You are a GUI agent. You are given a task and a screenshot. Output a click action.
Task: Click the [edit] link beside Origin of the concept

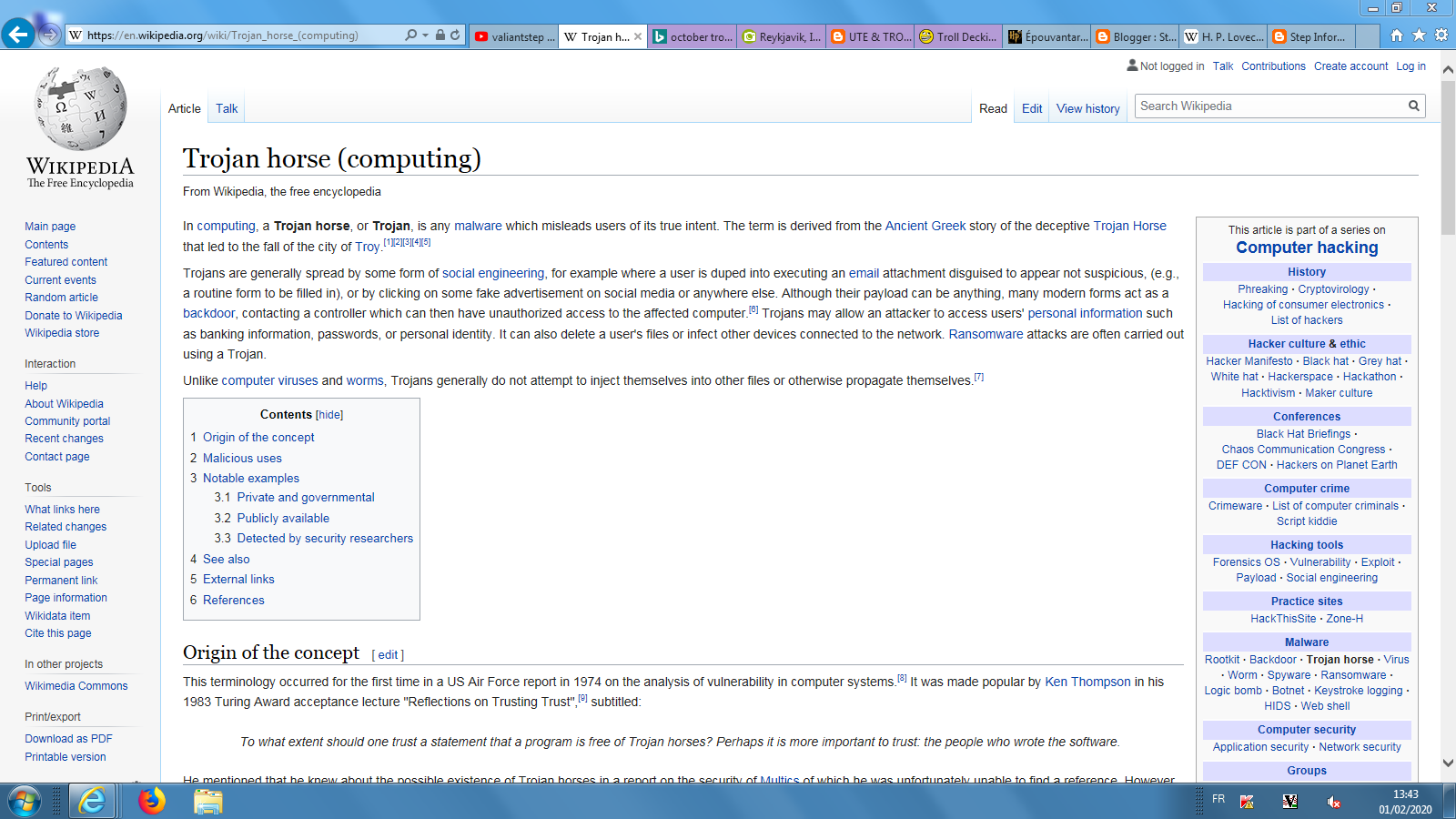click(388, 655)
